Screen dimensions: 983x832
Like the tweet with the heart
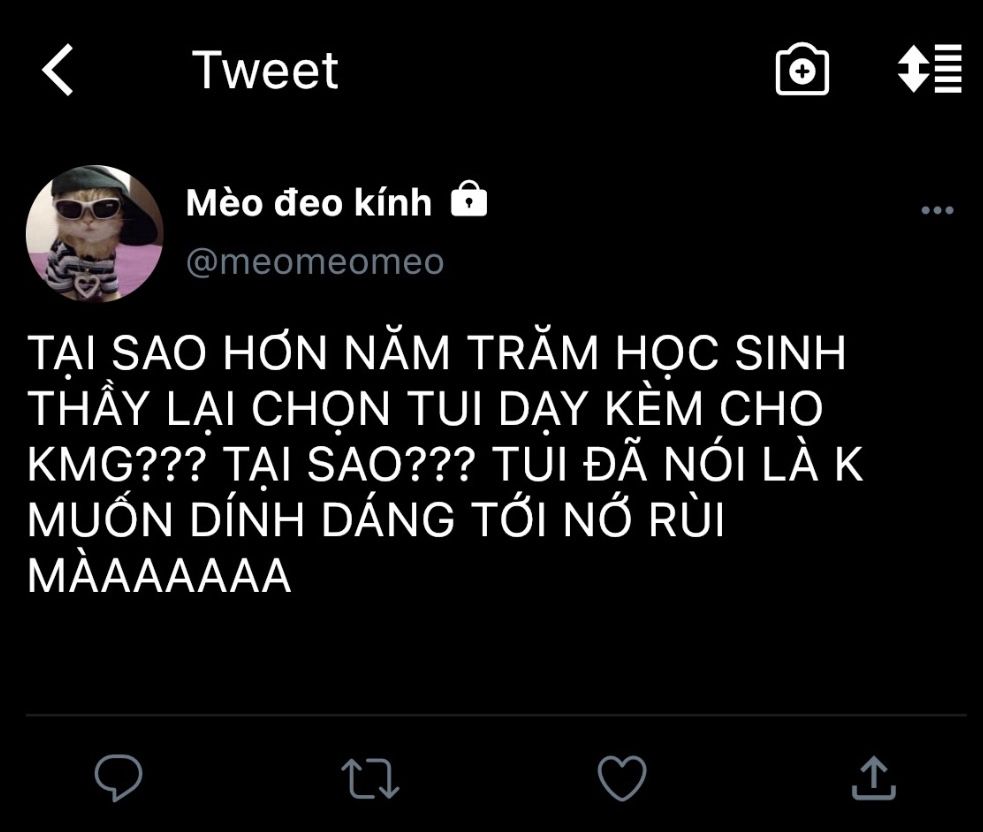pyautogui.click(x=622, y=778)
